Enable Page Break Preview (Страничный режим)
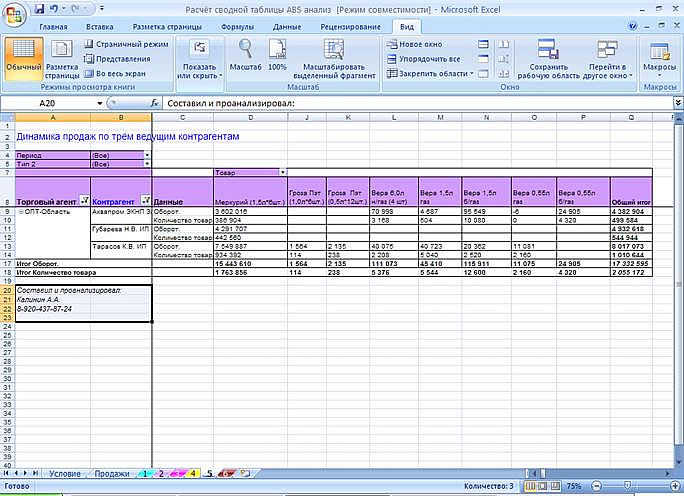 point(126,44)
